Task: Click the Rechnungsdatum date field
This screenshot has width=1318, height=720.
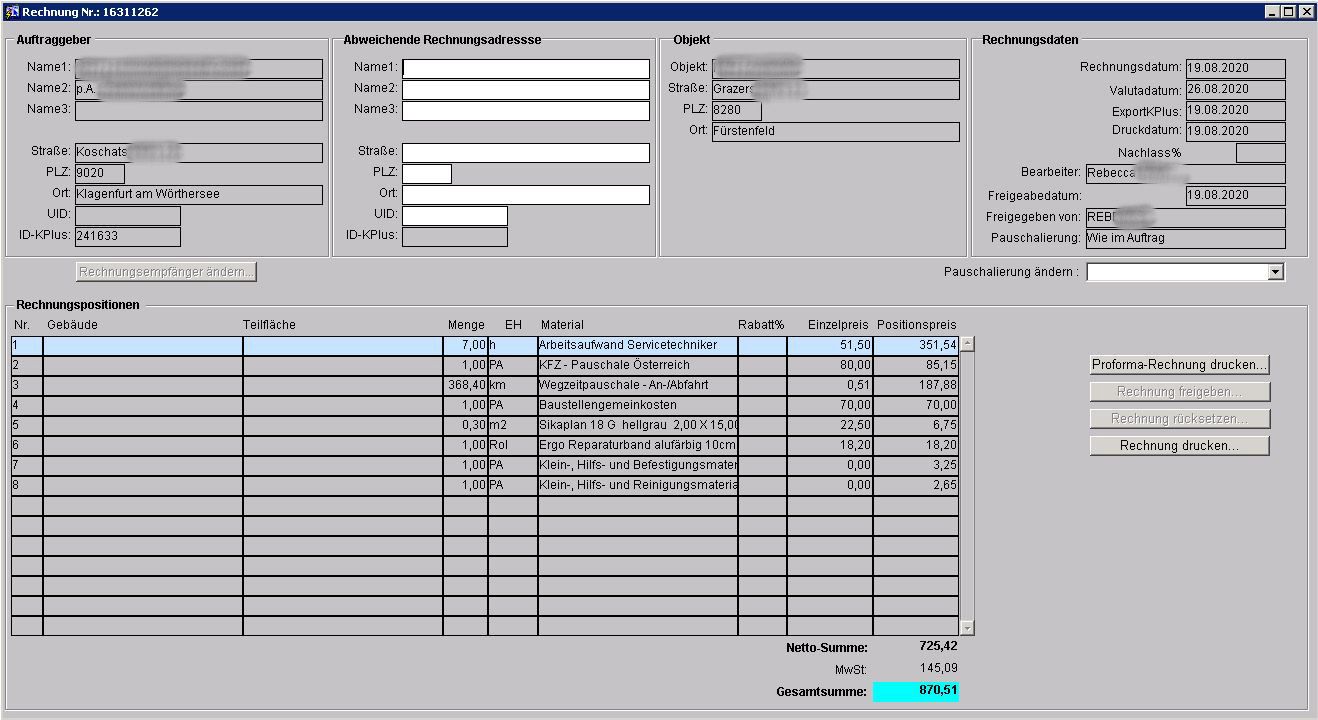Action: [1235, 69]
